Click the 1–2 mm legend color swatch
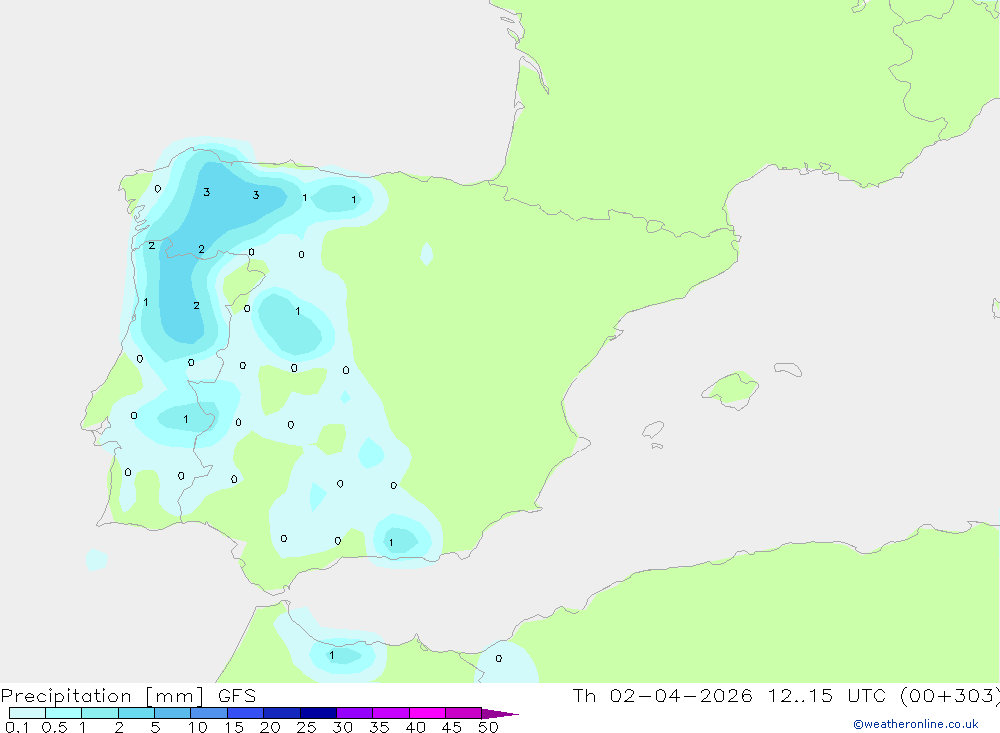Image resolution: width=1000 pixels, height=733 pixels. coord(99,713)
